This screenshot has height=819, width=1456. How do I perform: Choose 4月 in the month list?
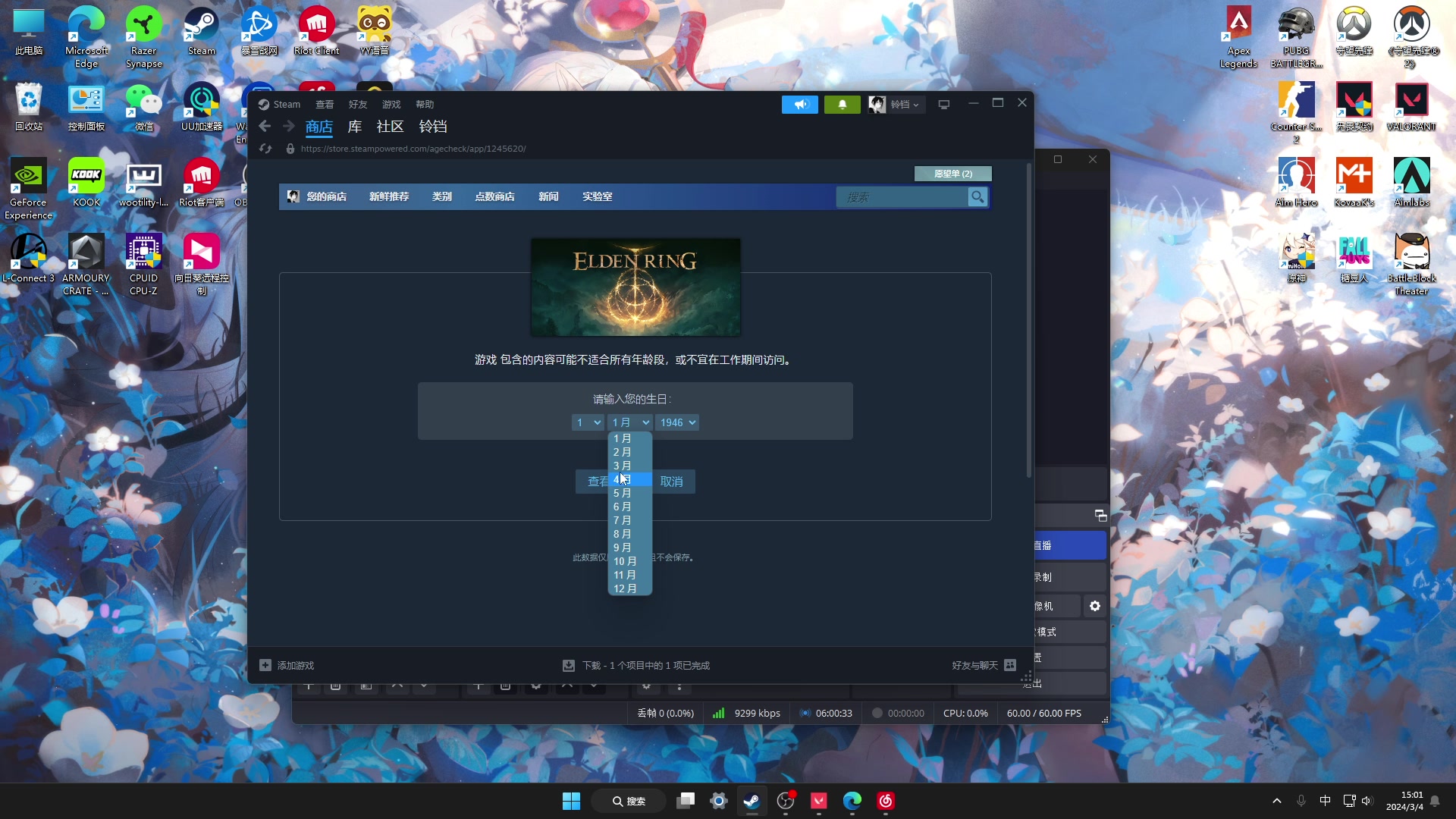(629, 479)
